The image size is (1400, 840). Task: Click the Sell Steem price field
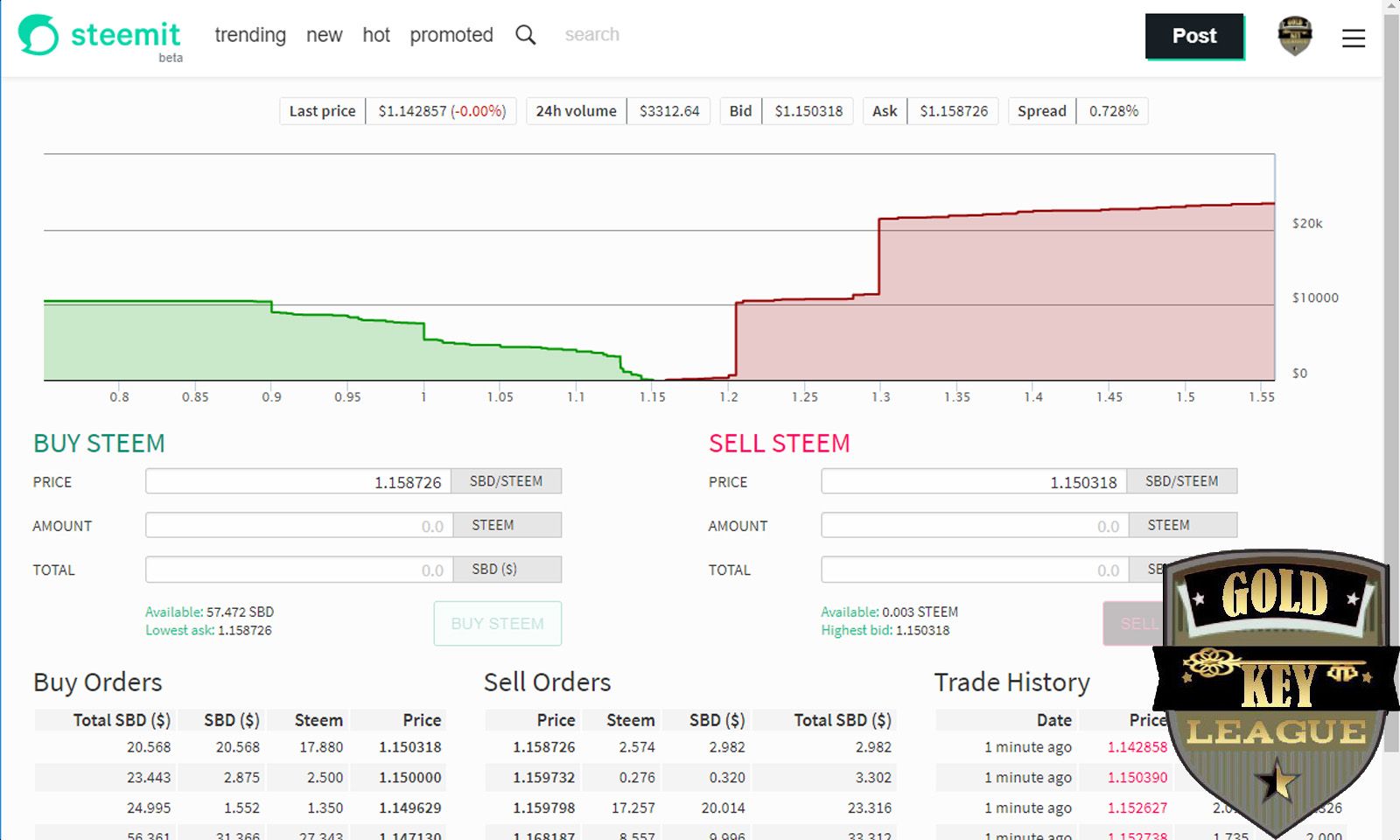(x=974, y=482)
